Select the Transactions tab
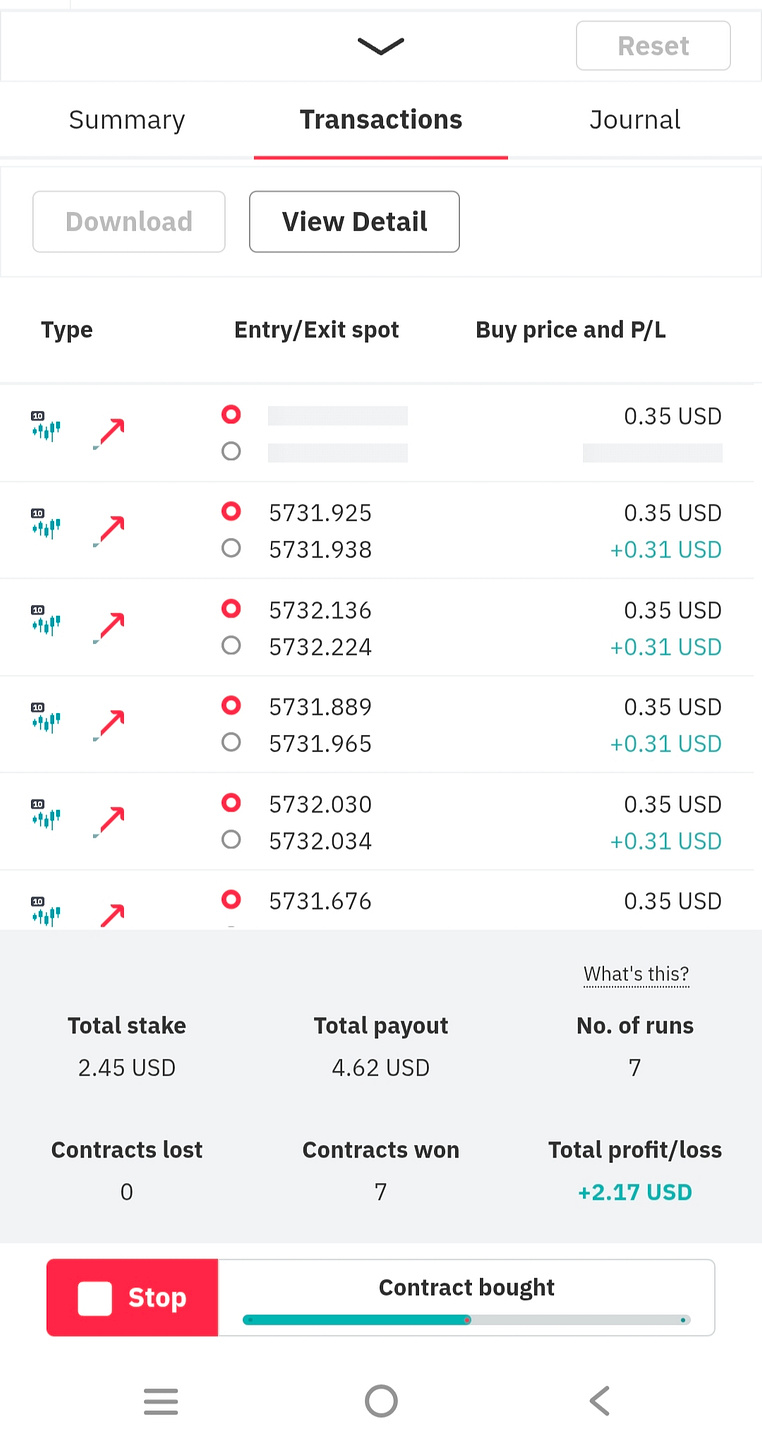This screenshot has width=762, height=1440. [381, 120]
